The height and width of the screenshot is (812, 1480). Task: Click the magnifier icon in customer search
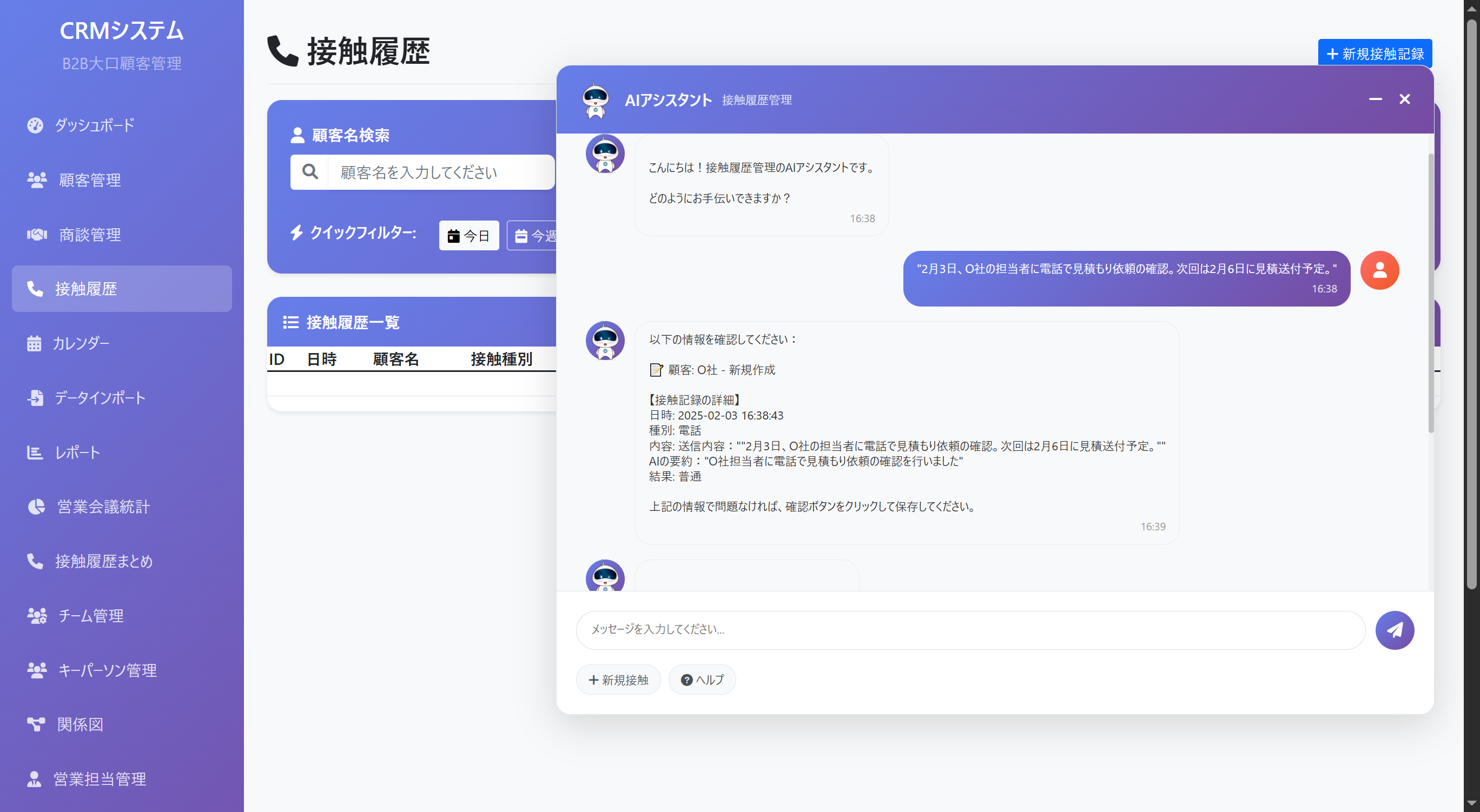point(309,172)
